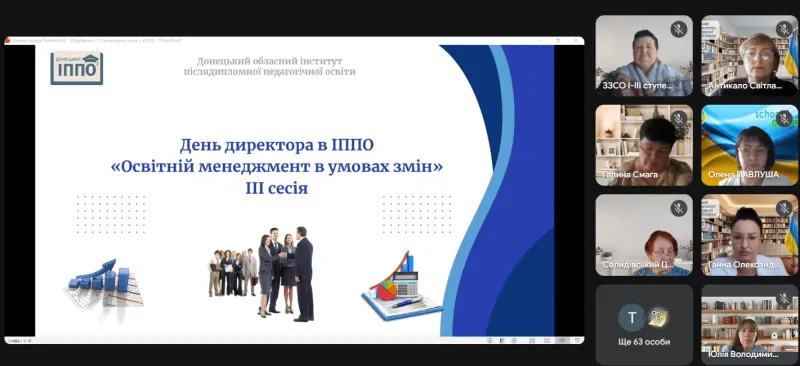This screenshot has height=366, width=800.
Task: Go to next slide in PowerPoint status bar
Action: (514, 340)
